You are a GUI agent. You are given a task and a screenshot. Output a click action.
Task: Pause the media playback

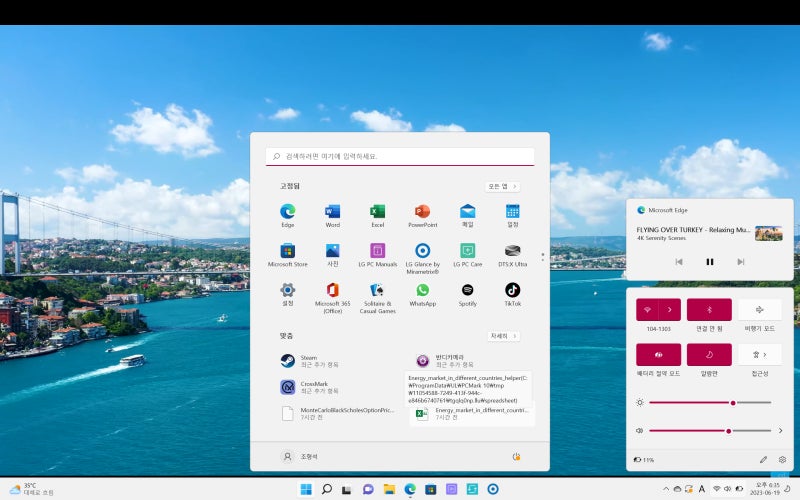click(x=709, y=262)
